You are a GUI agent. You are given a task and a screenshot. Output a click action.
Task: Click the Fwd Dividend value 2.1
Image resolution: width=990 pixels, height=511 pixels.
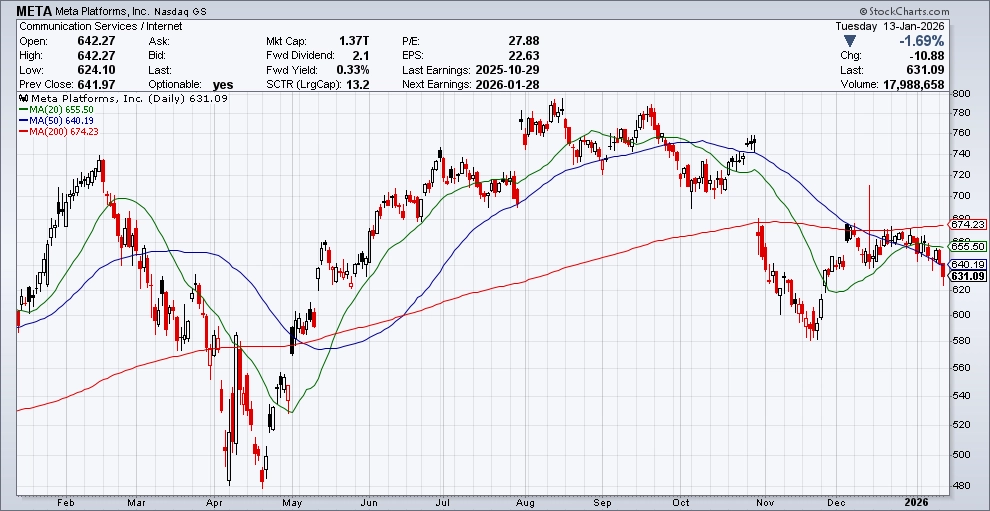362,56
